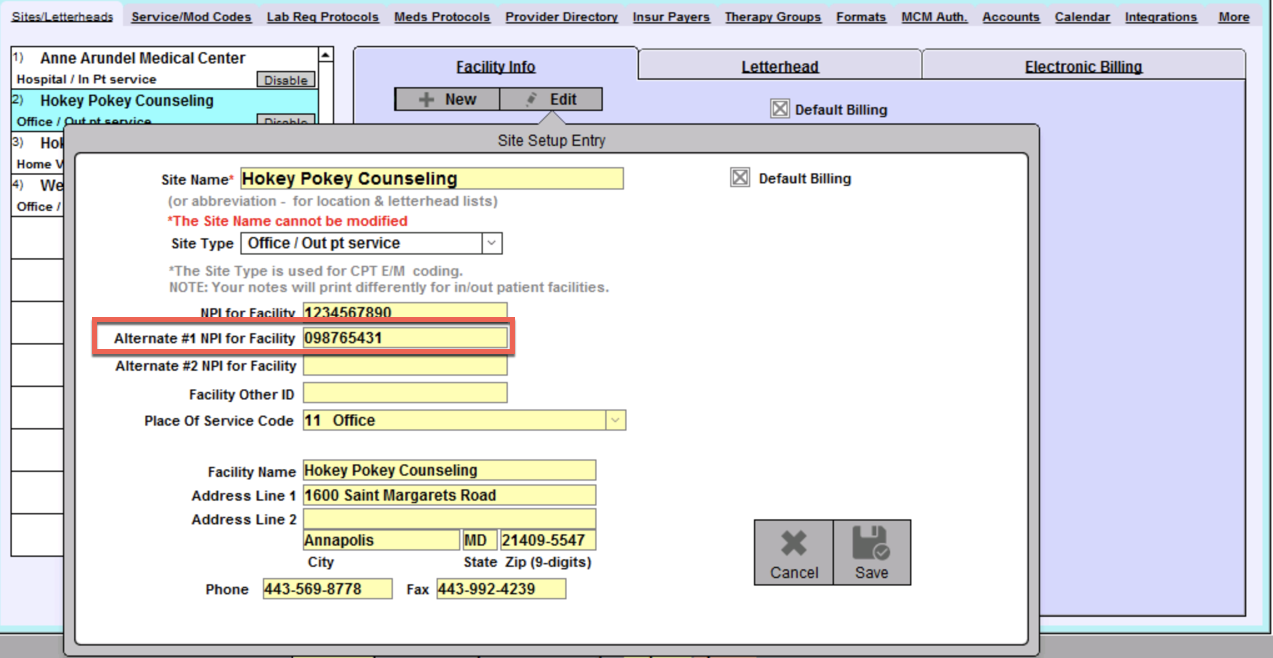1273x658 pixels.
Task: Switch to the Letterhead tab
Action: 779,67
